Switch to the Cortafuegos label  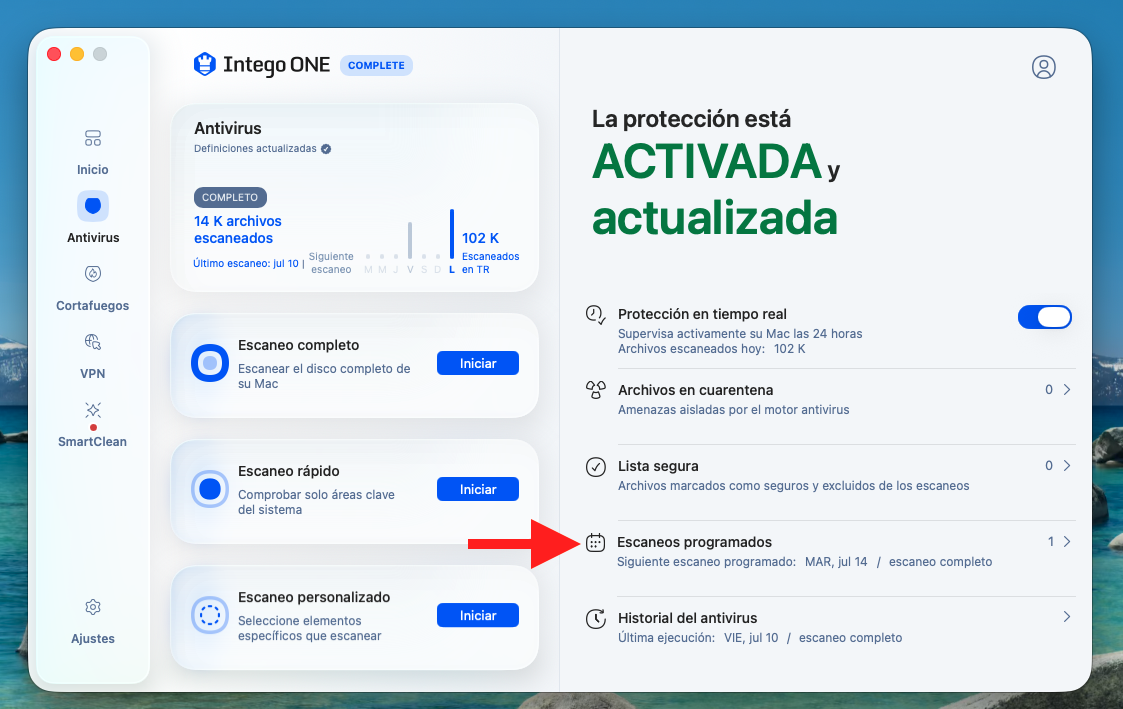coord(92,306)
